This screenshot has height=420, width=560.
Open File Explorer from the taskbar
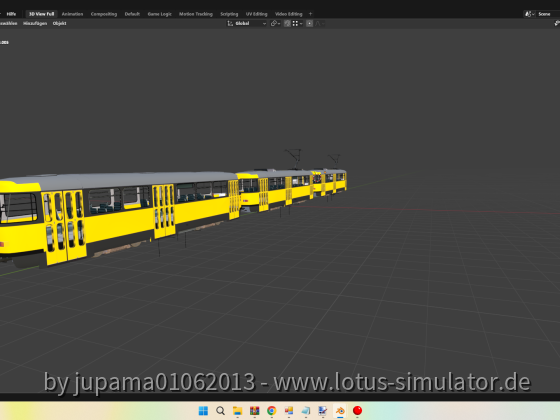[238, 411]
